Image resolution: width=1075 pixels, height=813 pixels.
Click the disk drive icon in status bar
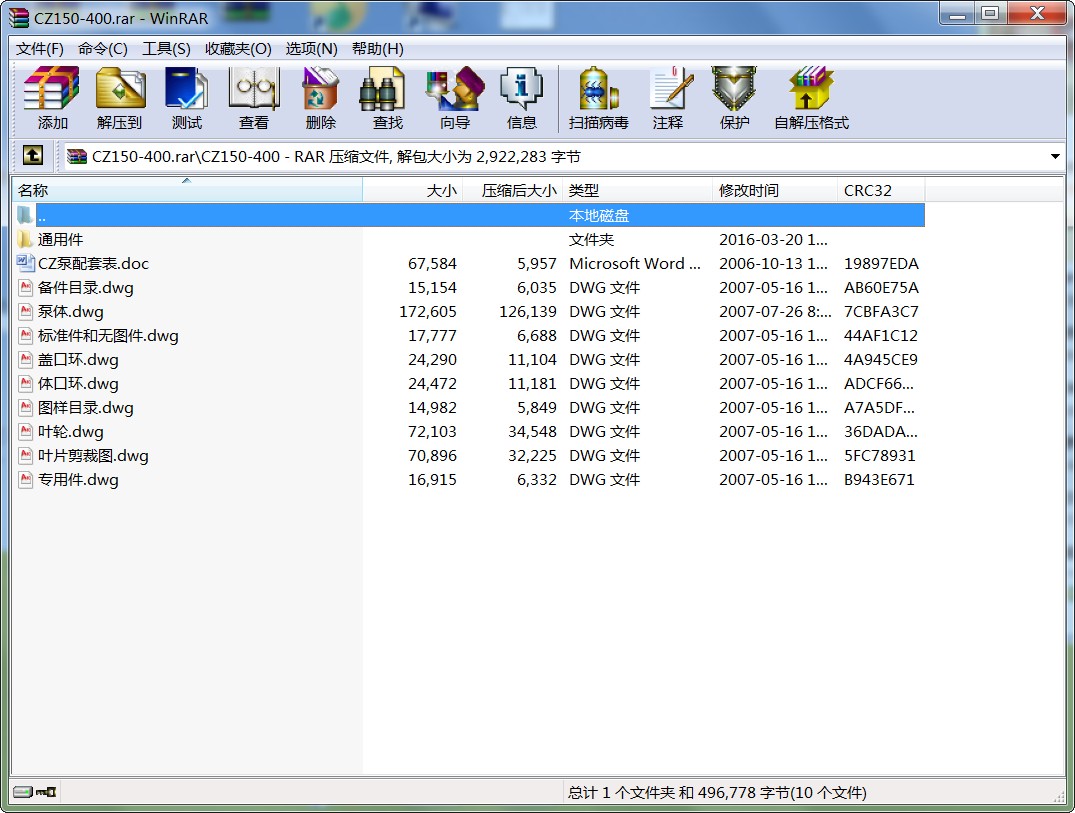pos(23,792)
